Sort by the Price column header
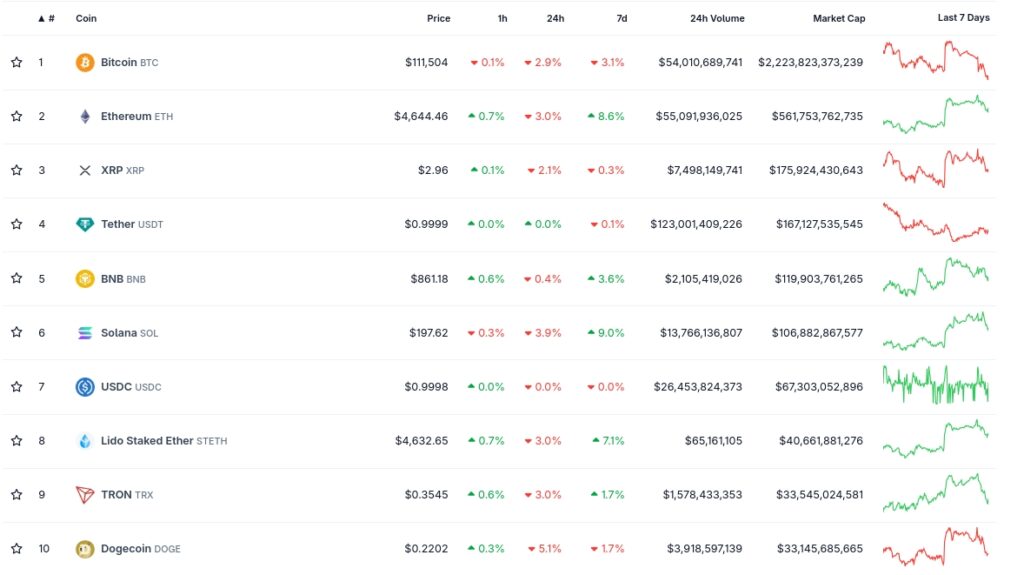1024x575 pixels. coord(438,18)
